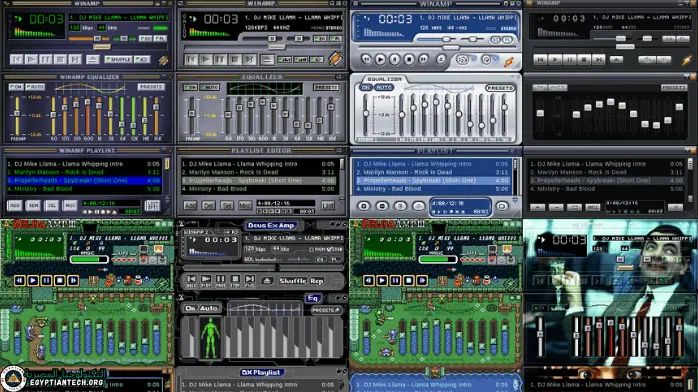Click the orange lightning bolt in the blue Winamp skin

point(509,61)
